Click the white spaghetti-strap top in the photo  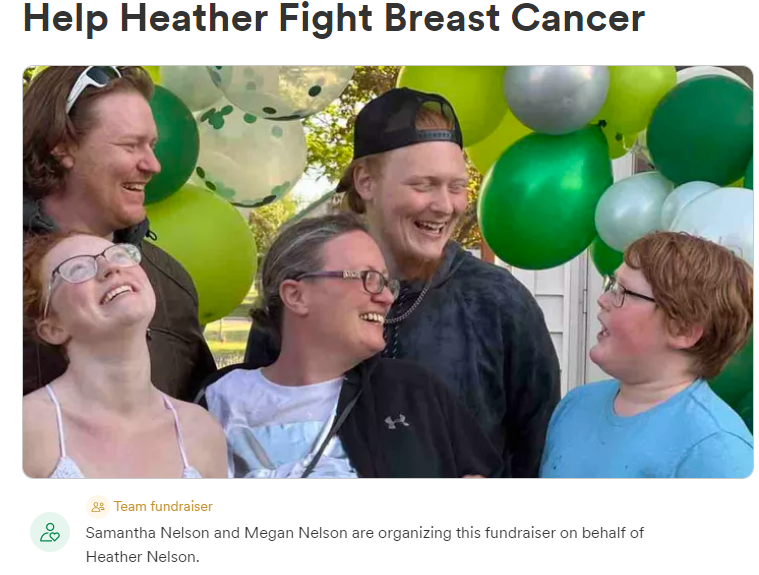121,436
